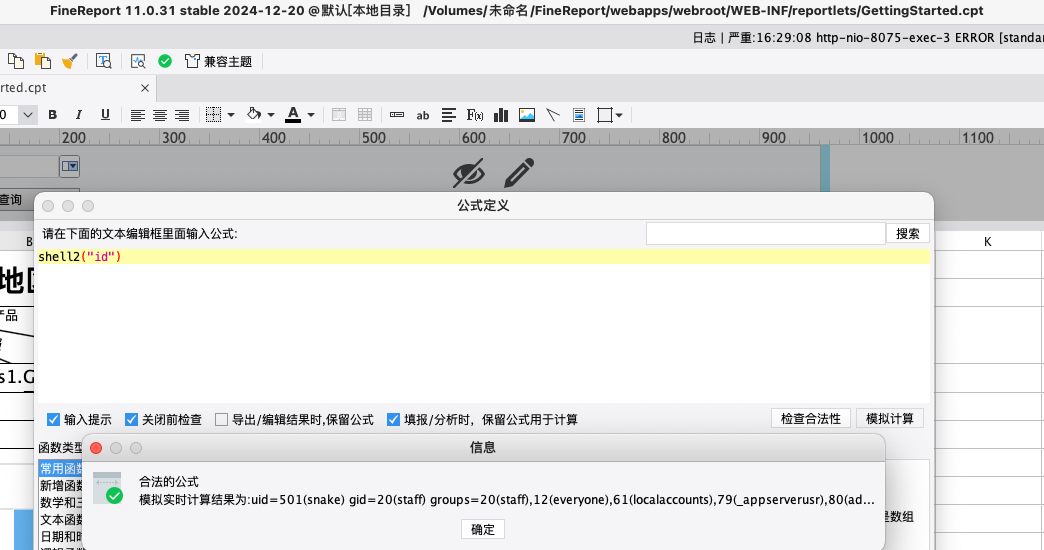Click the unmerge cells grid icon

365,115
